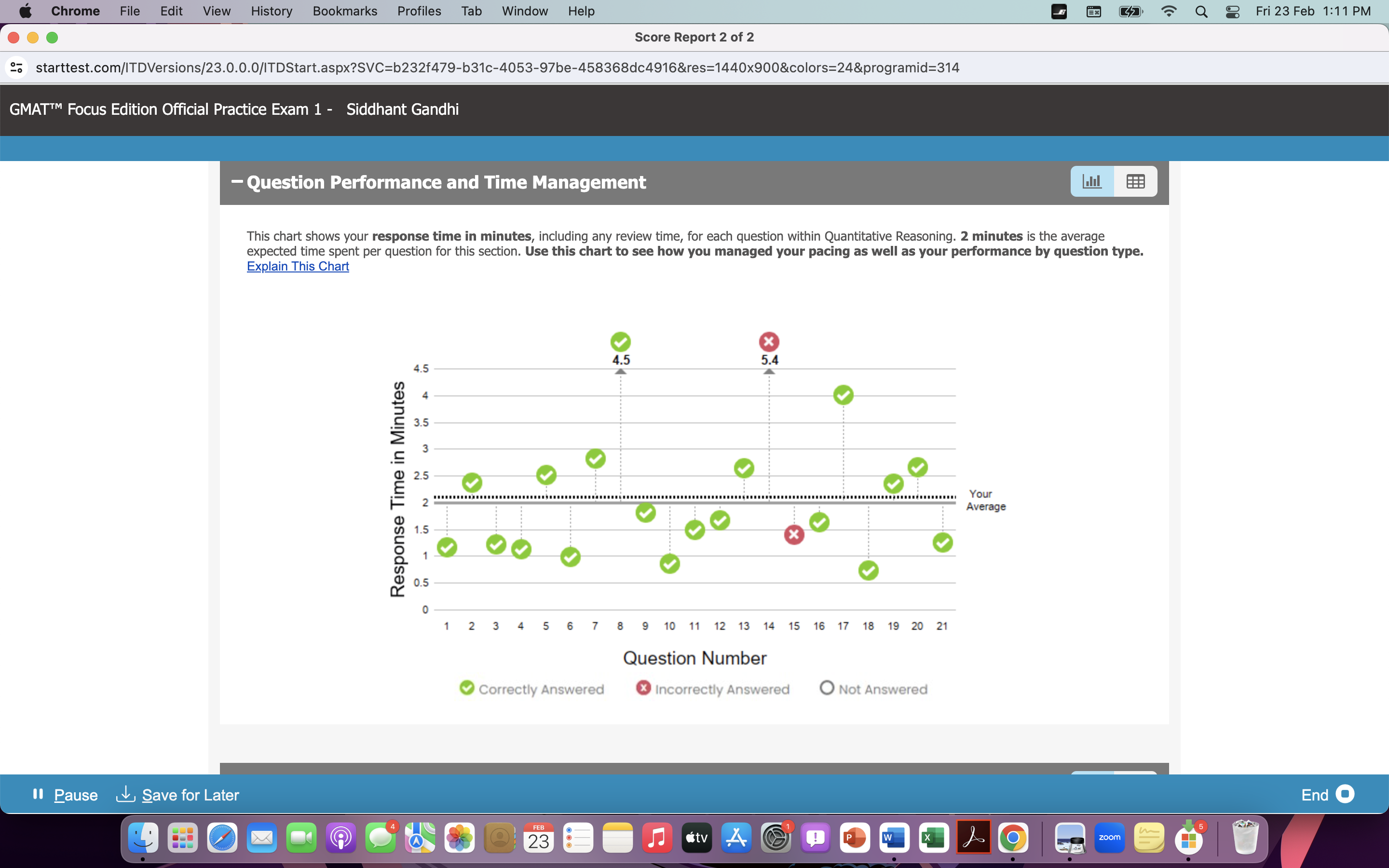This screenshot has width=1389, height=868.
Task: Collapse Question Performance and Time Management section
Action: [236, 182]
